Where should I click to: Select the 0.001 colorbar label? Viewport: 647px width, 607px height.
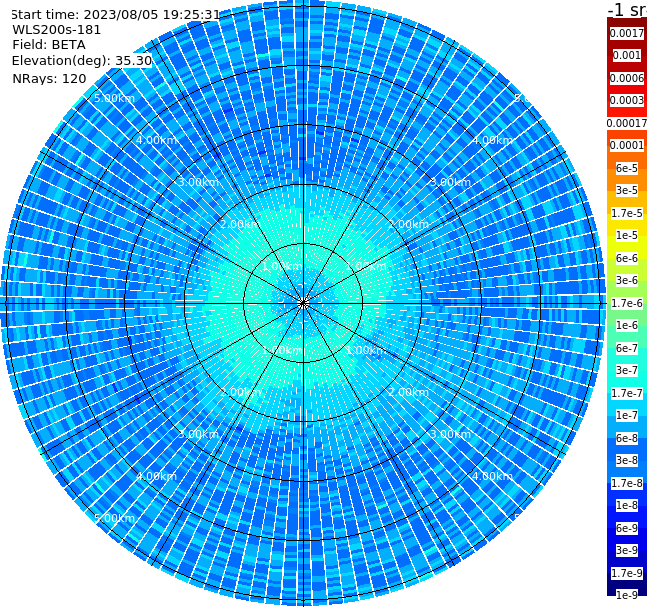(627, 56)
